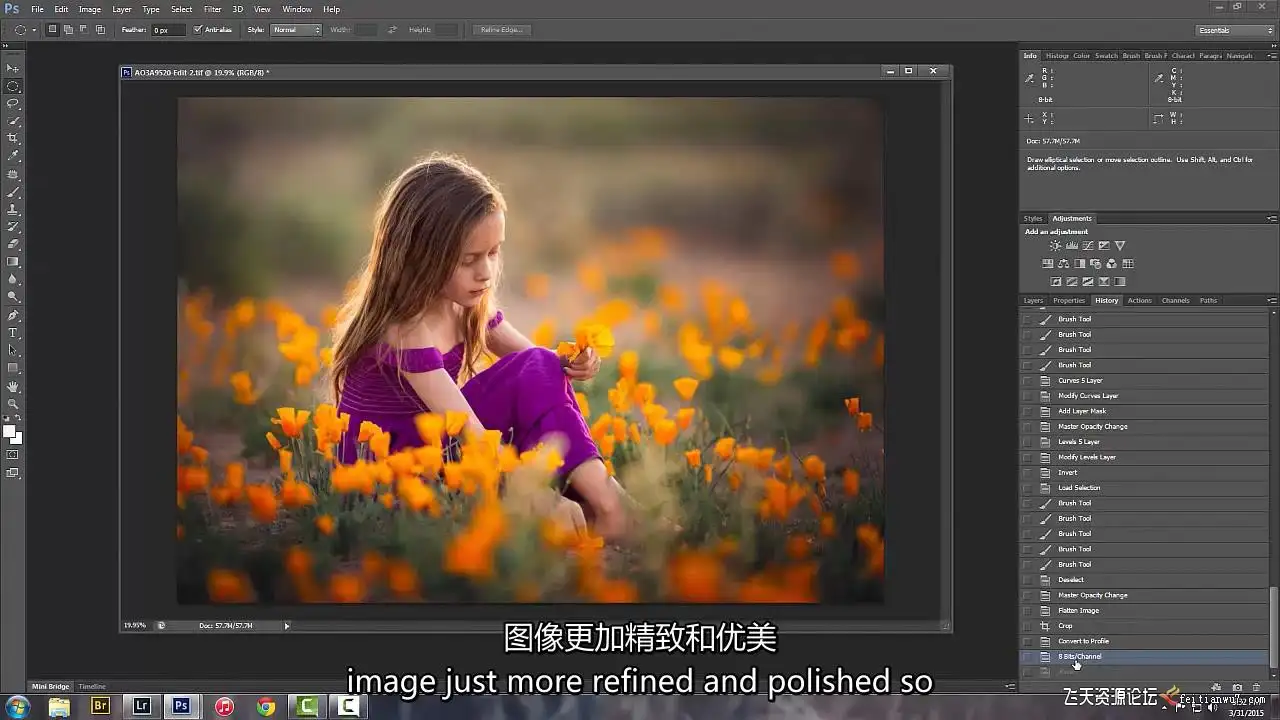Select the Move tool

(x=13, y=68)
